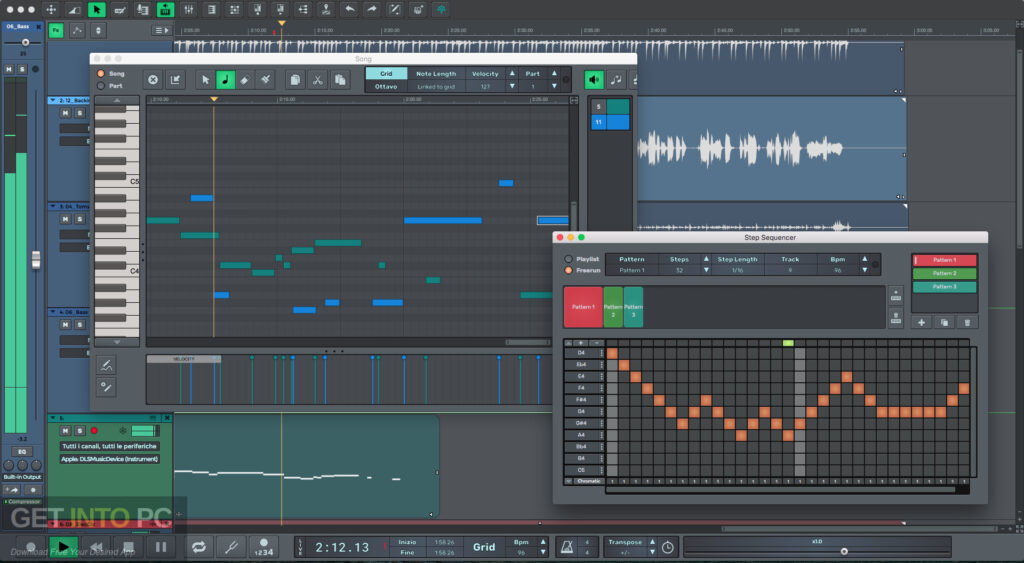The image size is (1024, 563).
Task: Open the mixer faders icon in main toolbar
Action: click(x=189, y=9)
